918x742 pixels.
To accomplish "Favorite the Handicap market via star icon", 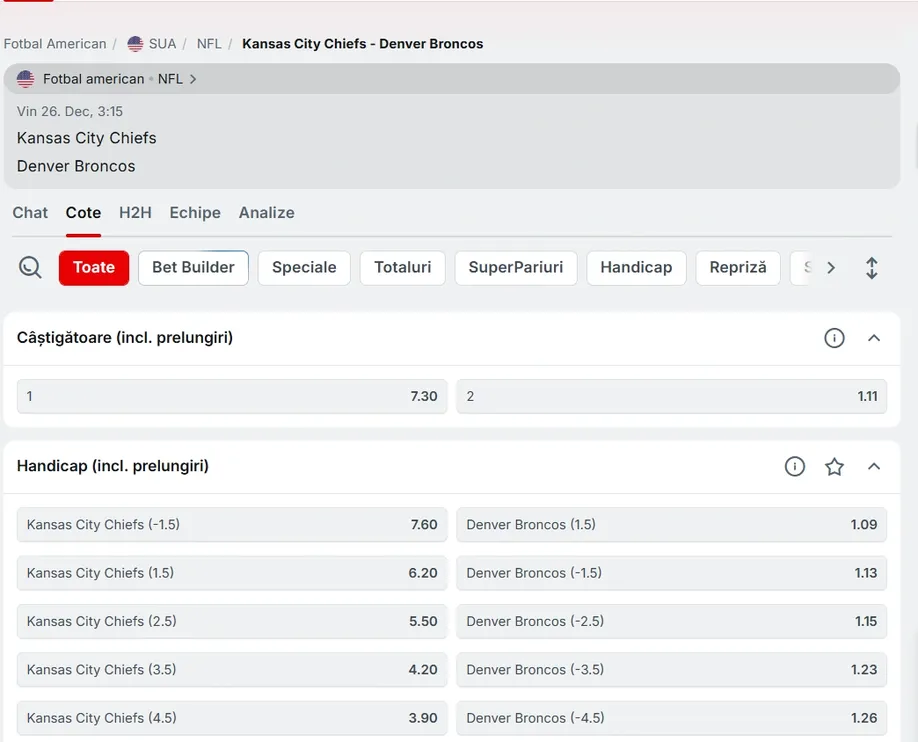I will tap(834, 466).
